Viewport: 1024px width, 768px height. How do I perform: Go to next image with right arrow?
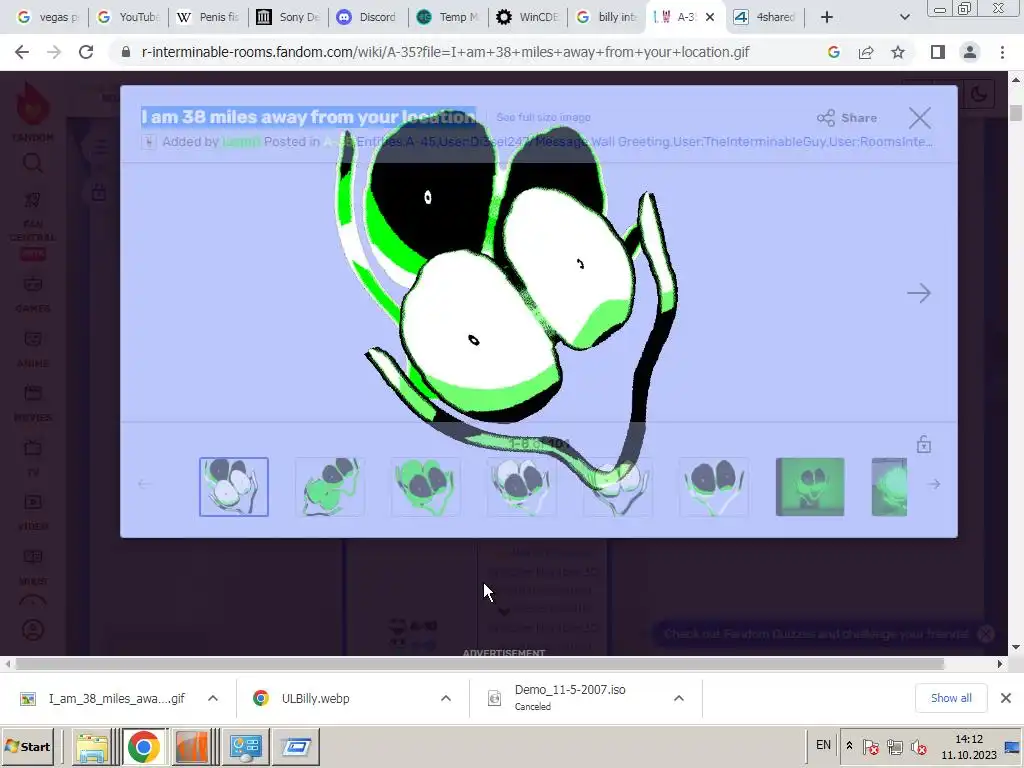coord(919,293)
